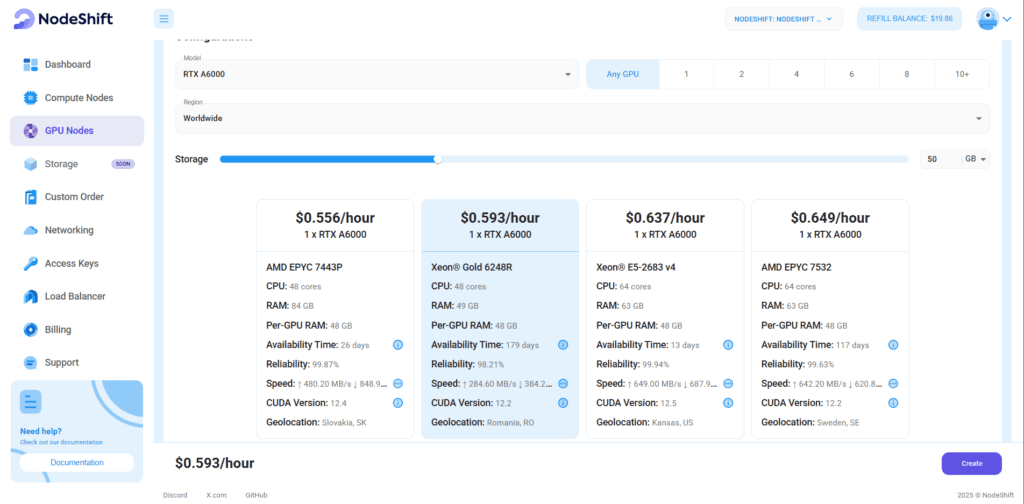The width and height of the screenshot is (1024, 504).
Task: Expand speed details for AMD EPYC 7532
Action: tap(893, 383)
